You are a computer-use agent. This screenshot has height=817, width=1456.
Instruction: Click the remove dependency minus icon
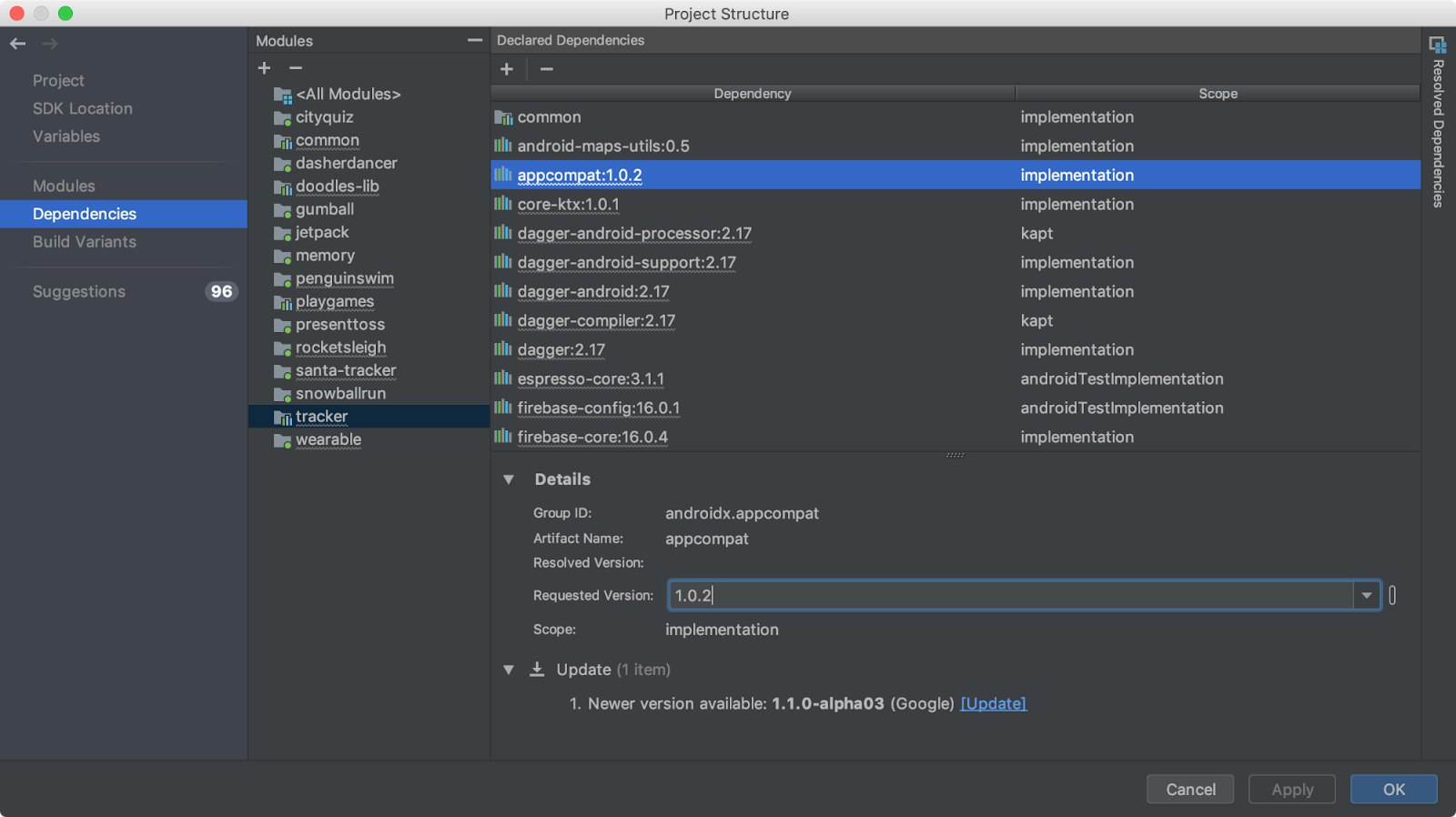[546, 69]
